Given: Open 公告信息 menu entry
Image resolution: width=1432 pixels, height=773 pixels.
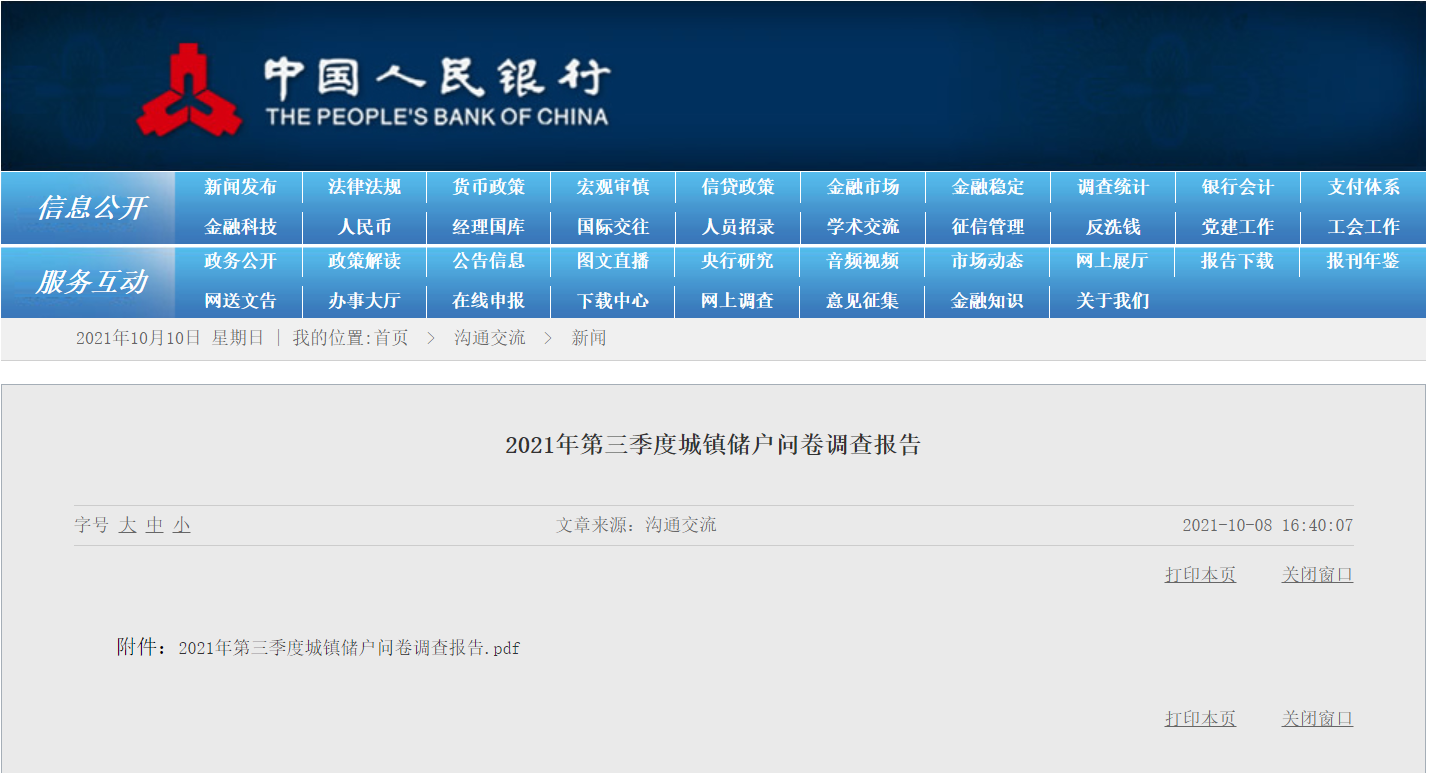Looking at the screenshot, I should pyautogui.click(x=488, y=261).
